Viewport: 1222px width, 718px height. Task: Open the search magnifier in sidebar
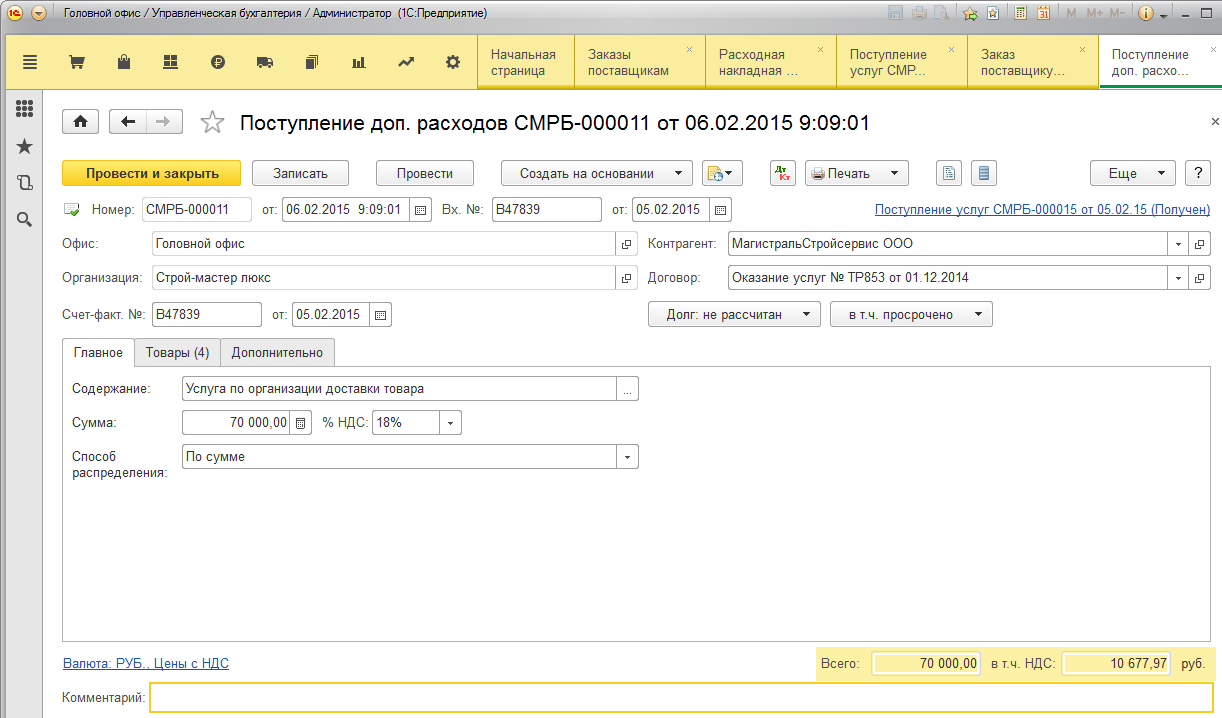[25, 219]
